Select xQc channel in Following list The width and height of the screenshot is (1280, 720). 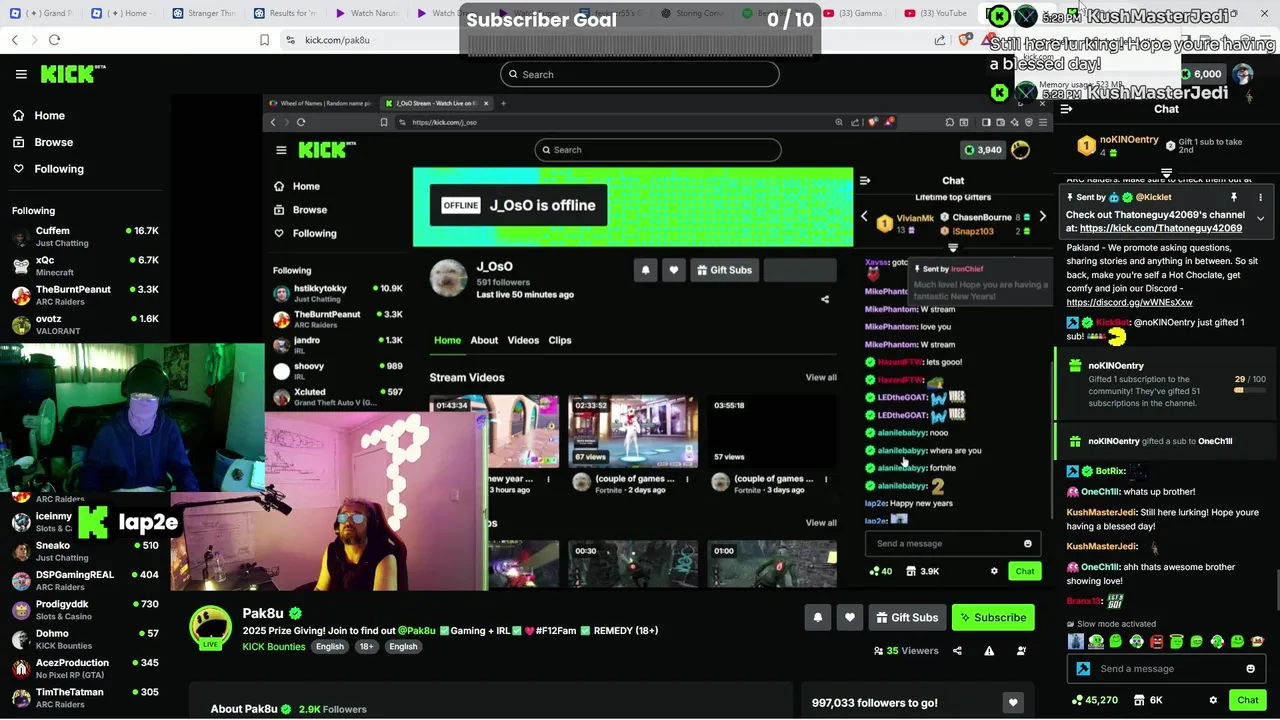pyautogui.click(x=85, y=266)
